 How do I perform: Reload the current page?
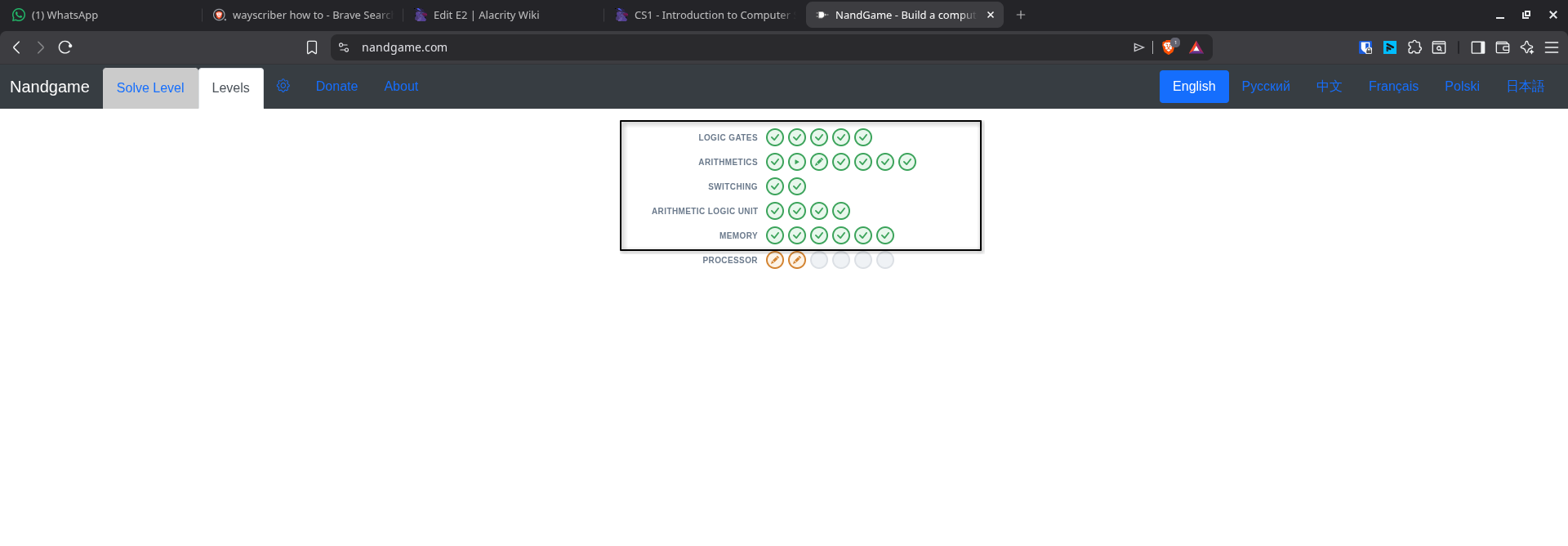65,47
